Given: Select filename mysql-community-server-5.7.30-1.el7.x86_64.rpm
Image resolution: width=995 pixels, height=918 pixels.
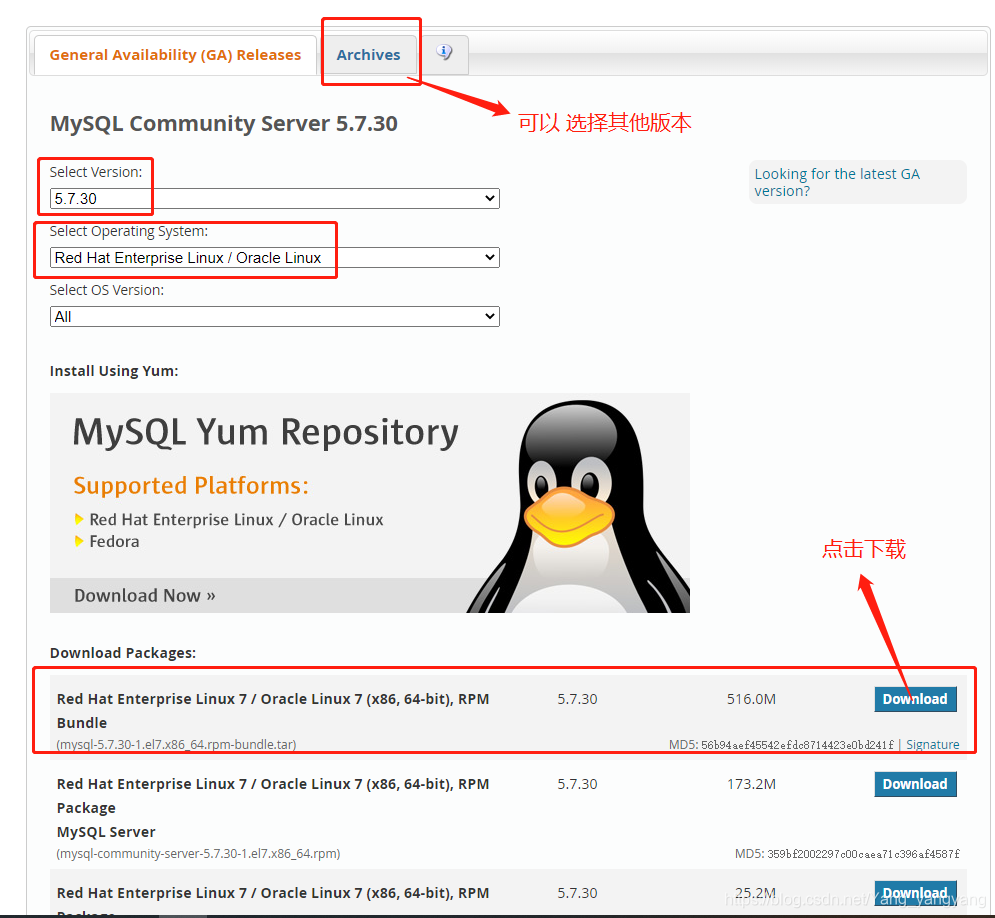Looking at the screenshot, I should [x=198, y=853].
